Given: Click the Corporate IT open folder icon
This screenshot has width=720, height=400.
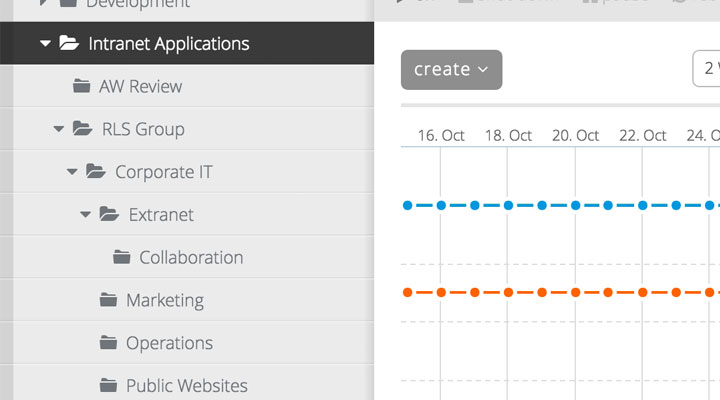Looking at the screenshot, I should [x=96, y=171].
